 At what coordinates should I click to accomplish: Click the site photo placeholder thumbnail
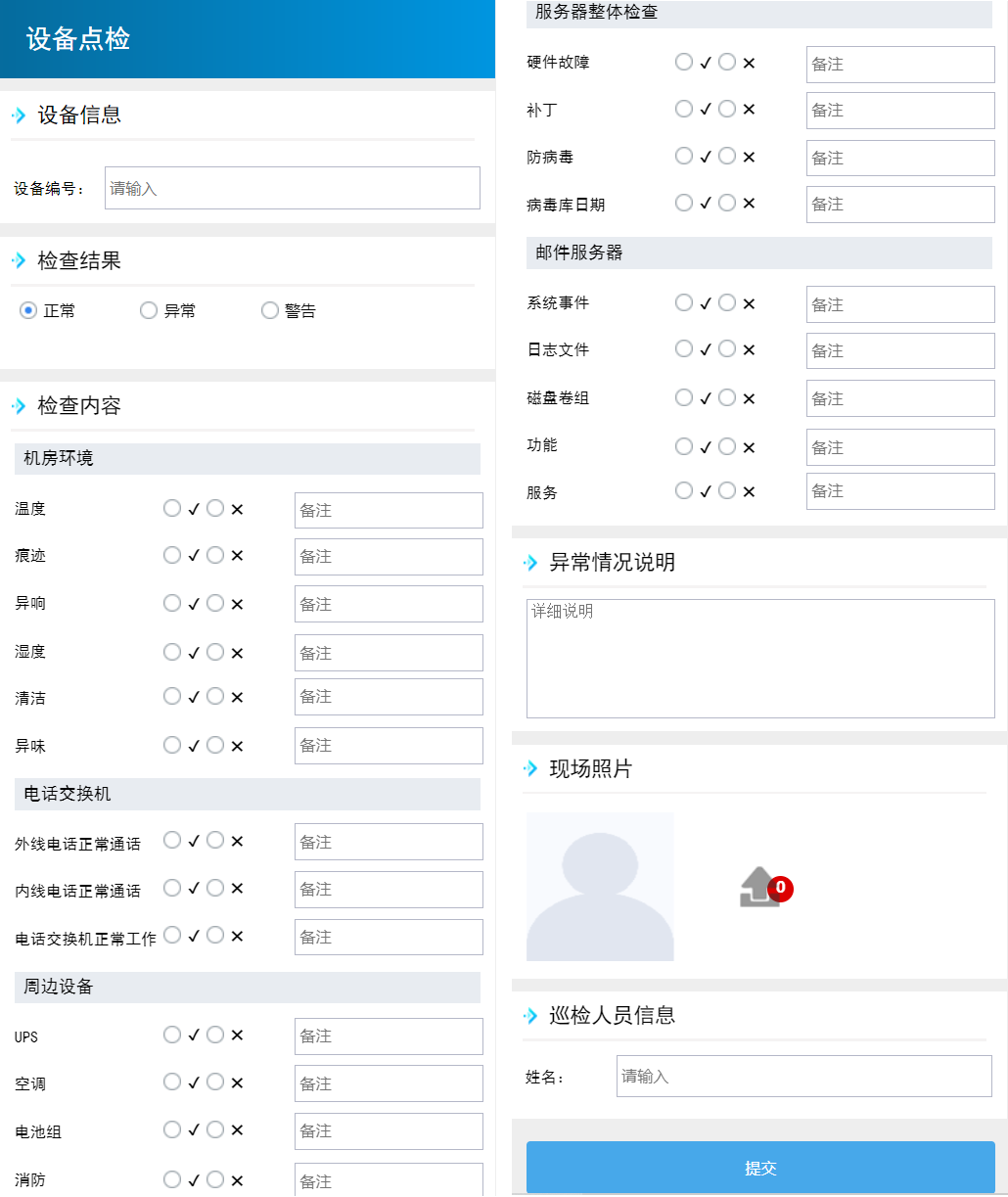600,886
